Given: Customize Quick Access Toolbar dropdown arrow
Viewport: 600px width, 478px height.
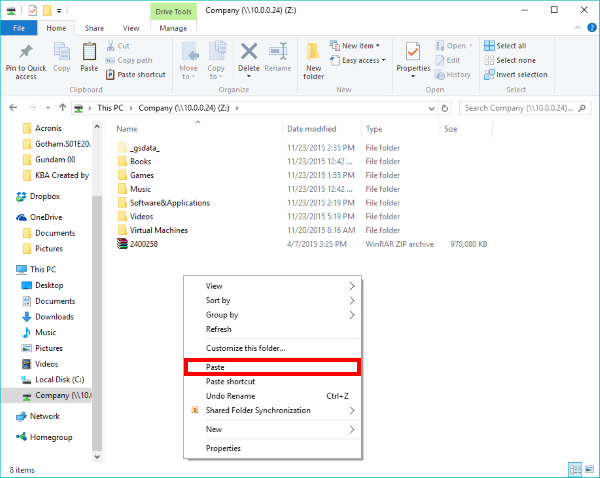Looking at the screenshot, I should tap(59, 11).
